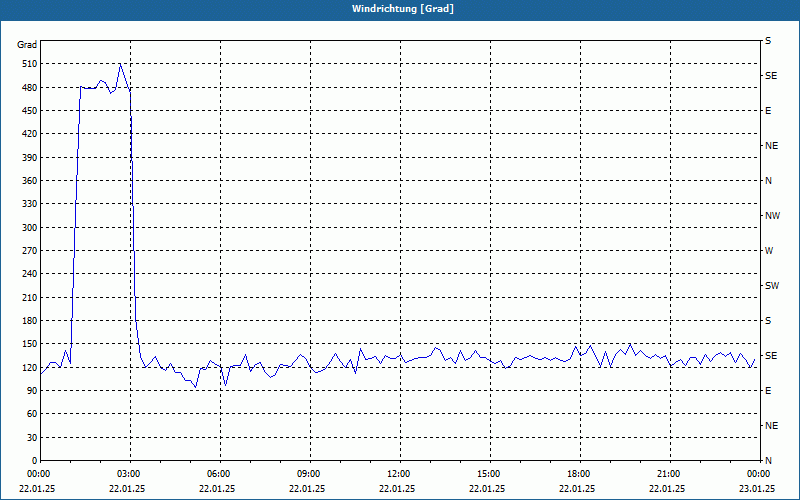The image size is (800, 500).
Task: Select the E compass label level with 90
Action: click(x=768, y=391)
